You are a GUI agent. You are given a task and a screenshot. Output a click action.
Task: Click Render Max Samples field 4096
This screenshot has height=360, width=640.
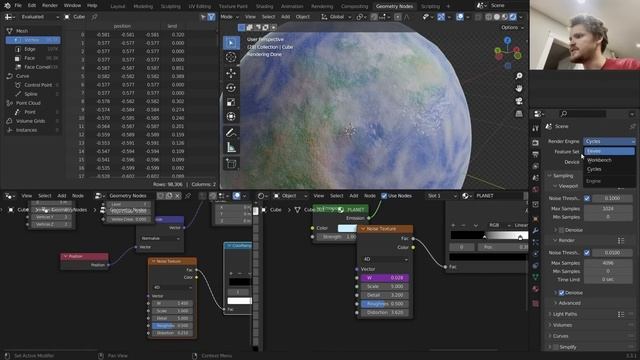pos(608,263)
